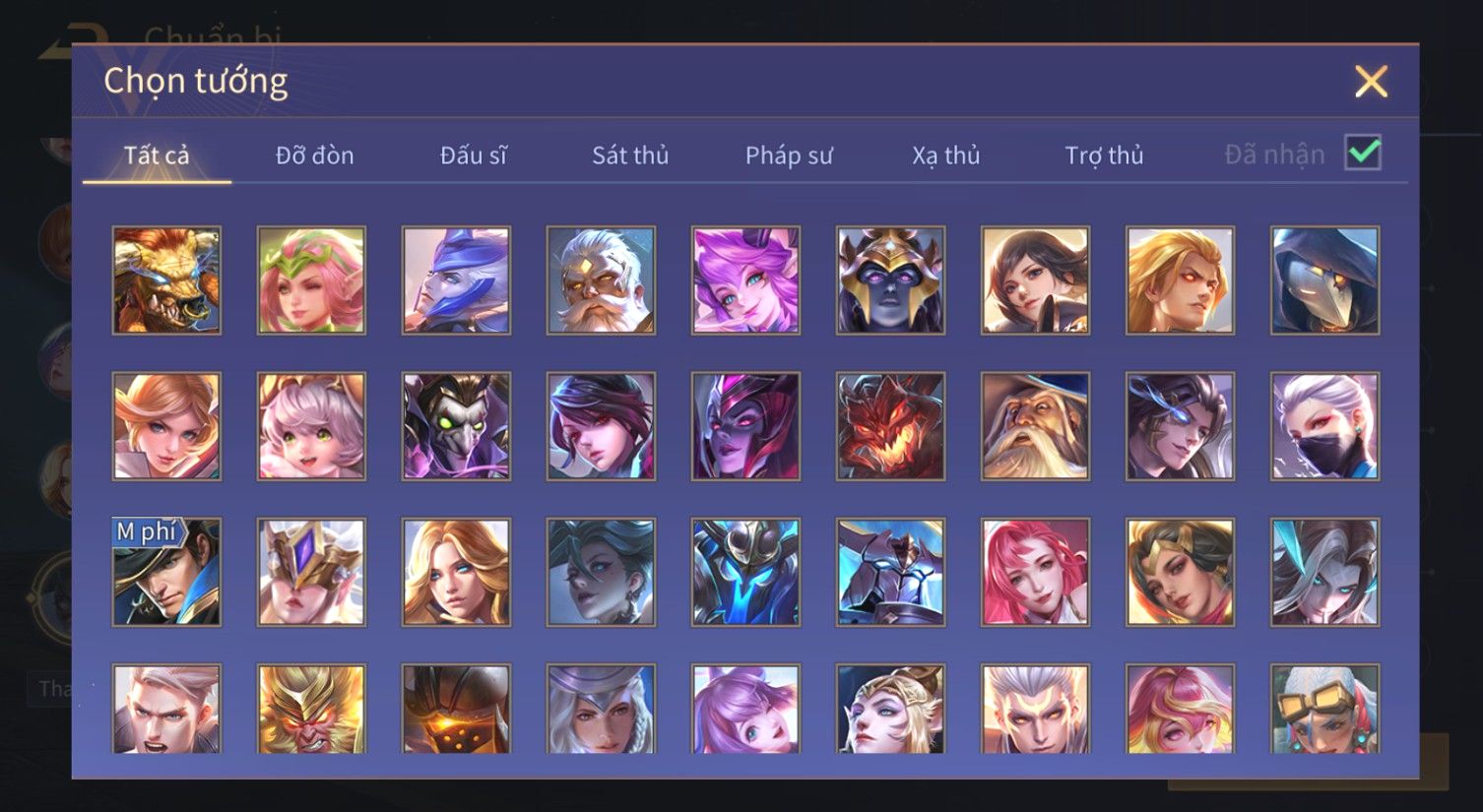Image resolution: width=1483 pixels, height=812 pixels.
Task: Choose the blue armored mech hero
Action: [x=745, y=572]
